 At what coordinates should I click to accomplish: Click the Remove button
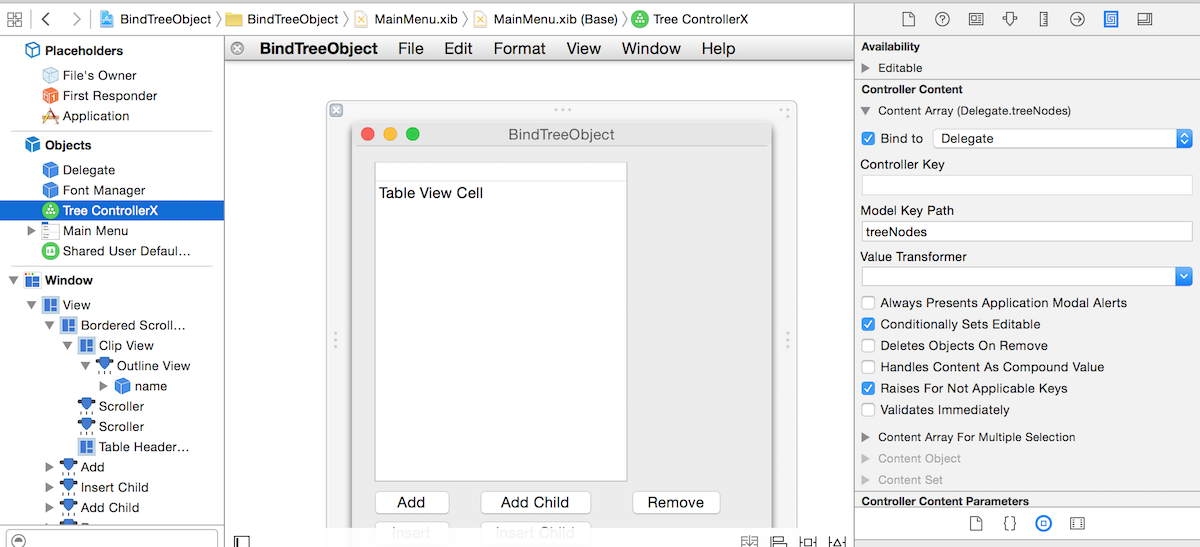coord(675,503)
